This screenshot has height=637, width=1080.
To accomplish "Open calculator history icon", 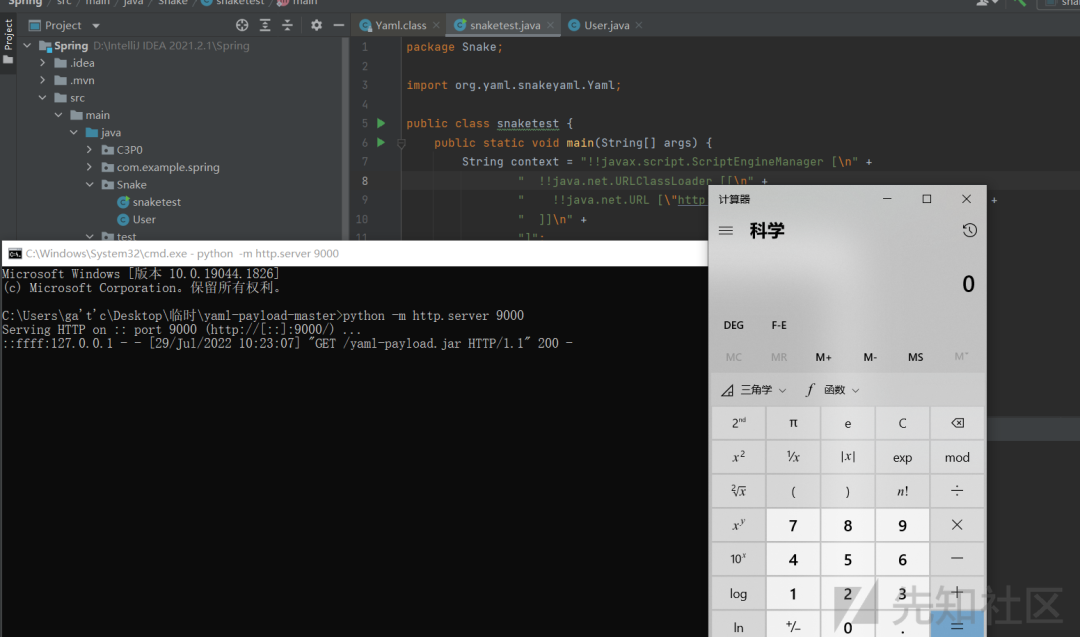I will pyautogui.click(x=969, y=230).
